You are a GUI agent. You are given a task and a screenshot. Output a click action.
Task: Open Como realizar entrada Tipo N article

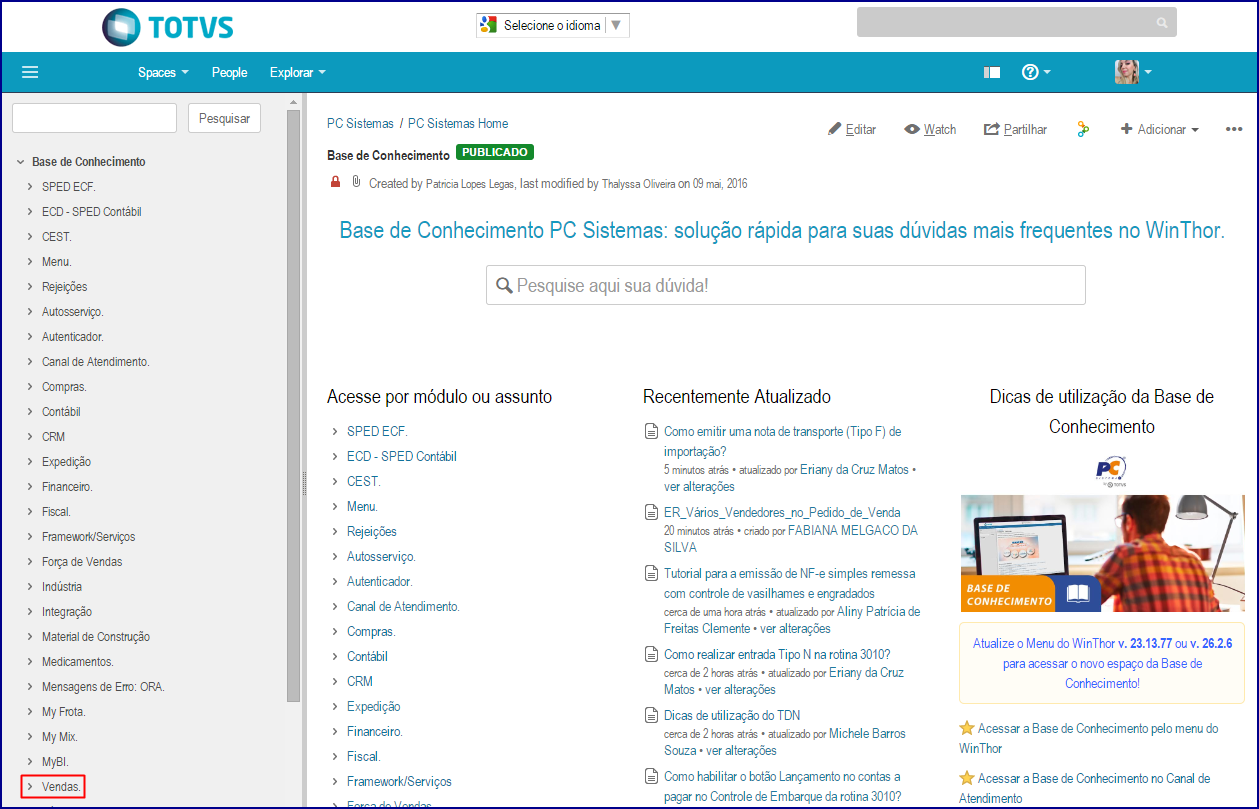pos(777,655)
